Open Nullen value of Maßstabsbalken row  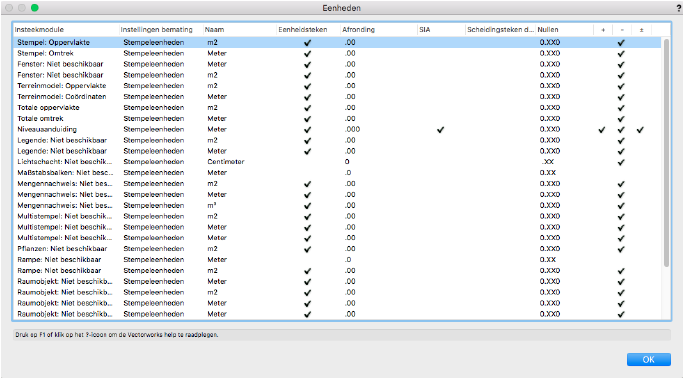pyautogui.click(x=547, y=173)
